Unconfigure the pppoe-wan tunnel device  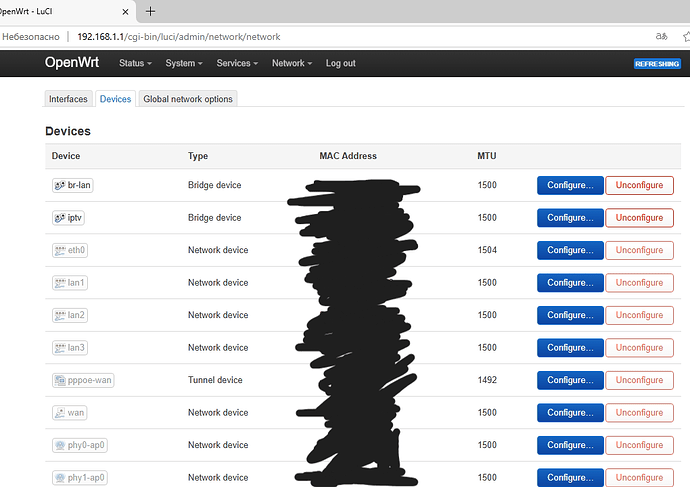tap(639, 380)
